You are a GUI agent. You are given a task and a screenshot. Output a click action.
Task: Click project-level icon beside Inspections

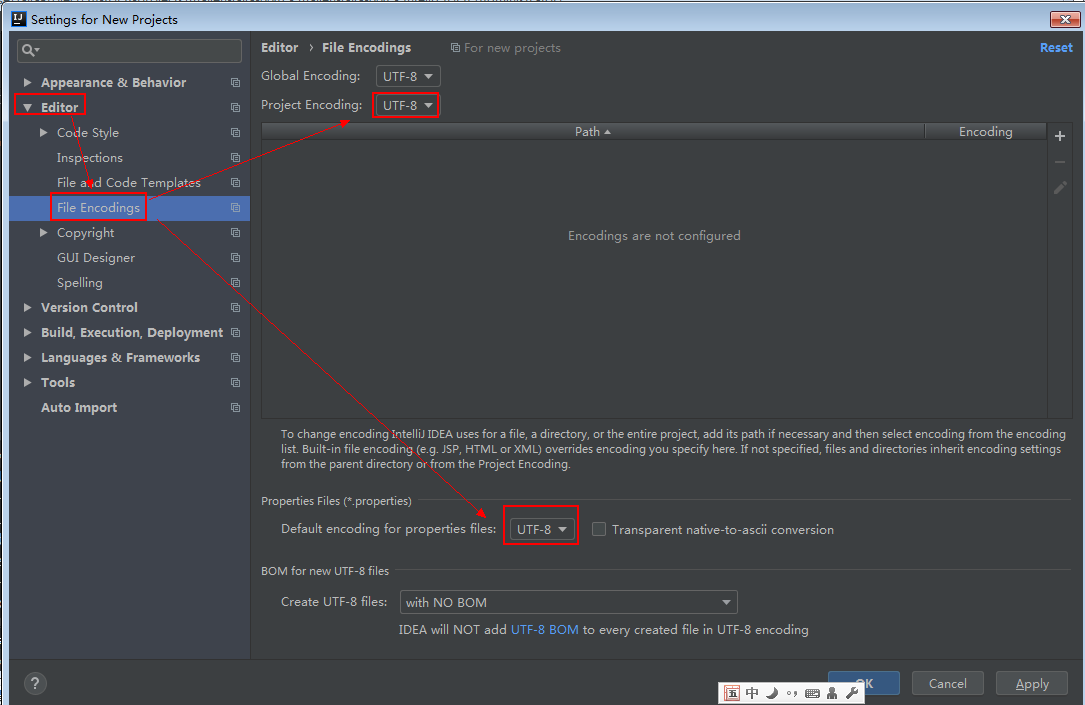coord(235,158)
